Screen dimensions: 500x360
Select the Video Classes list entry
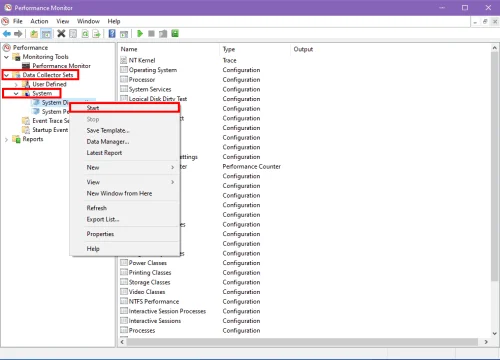(147, 292)
